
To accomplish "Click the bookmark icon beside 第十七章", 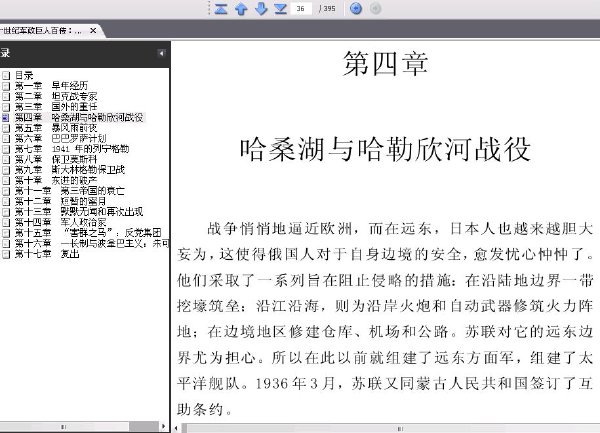I will coord(5,254).
